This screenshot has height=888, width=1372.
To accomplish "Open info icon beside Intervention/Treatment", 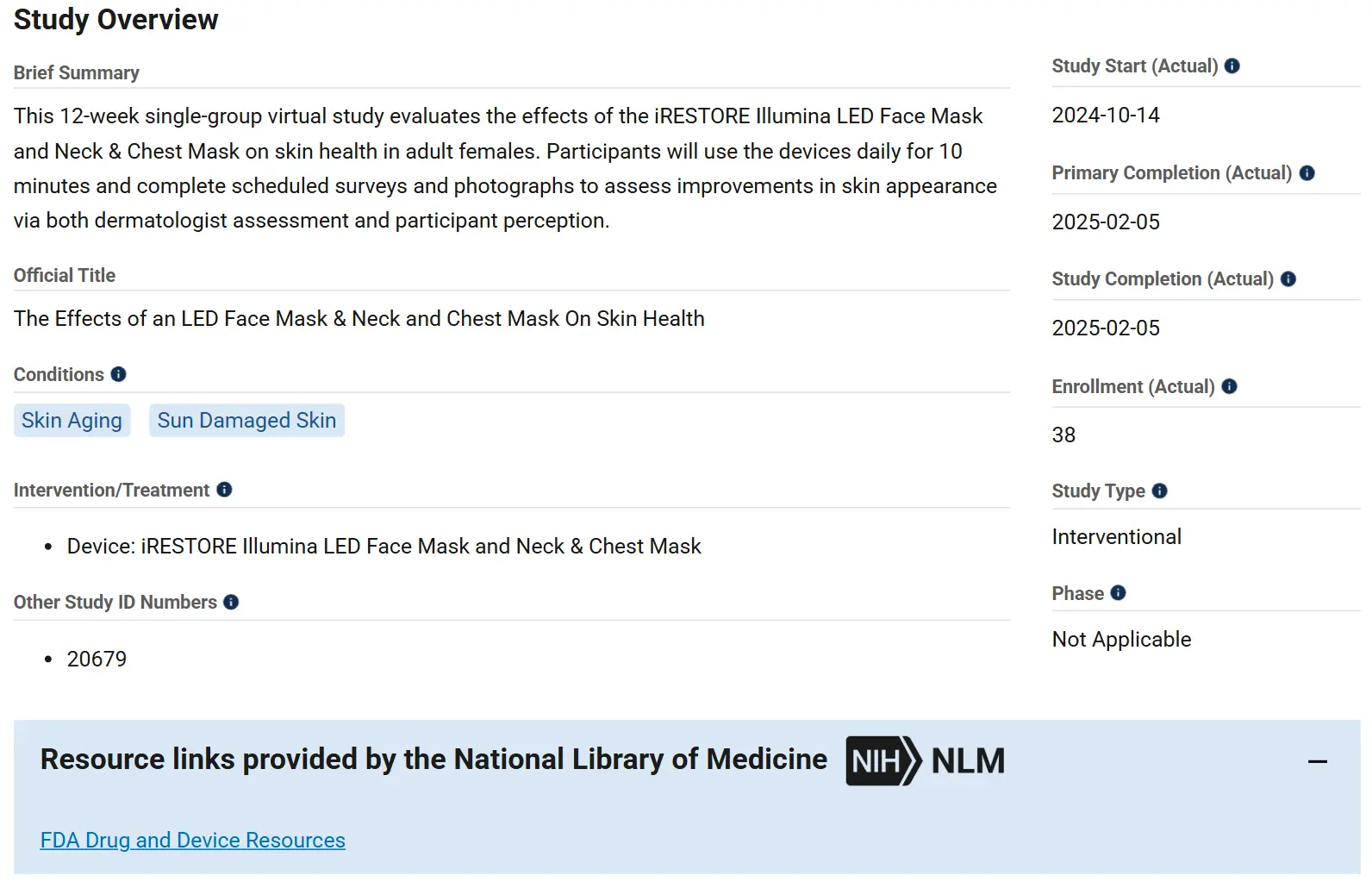I will tap(225, 489).
